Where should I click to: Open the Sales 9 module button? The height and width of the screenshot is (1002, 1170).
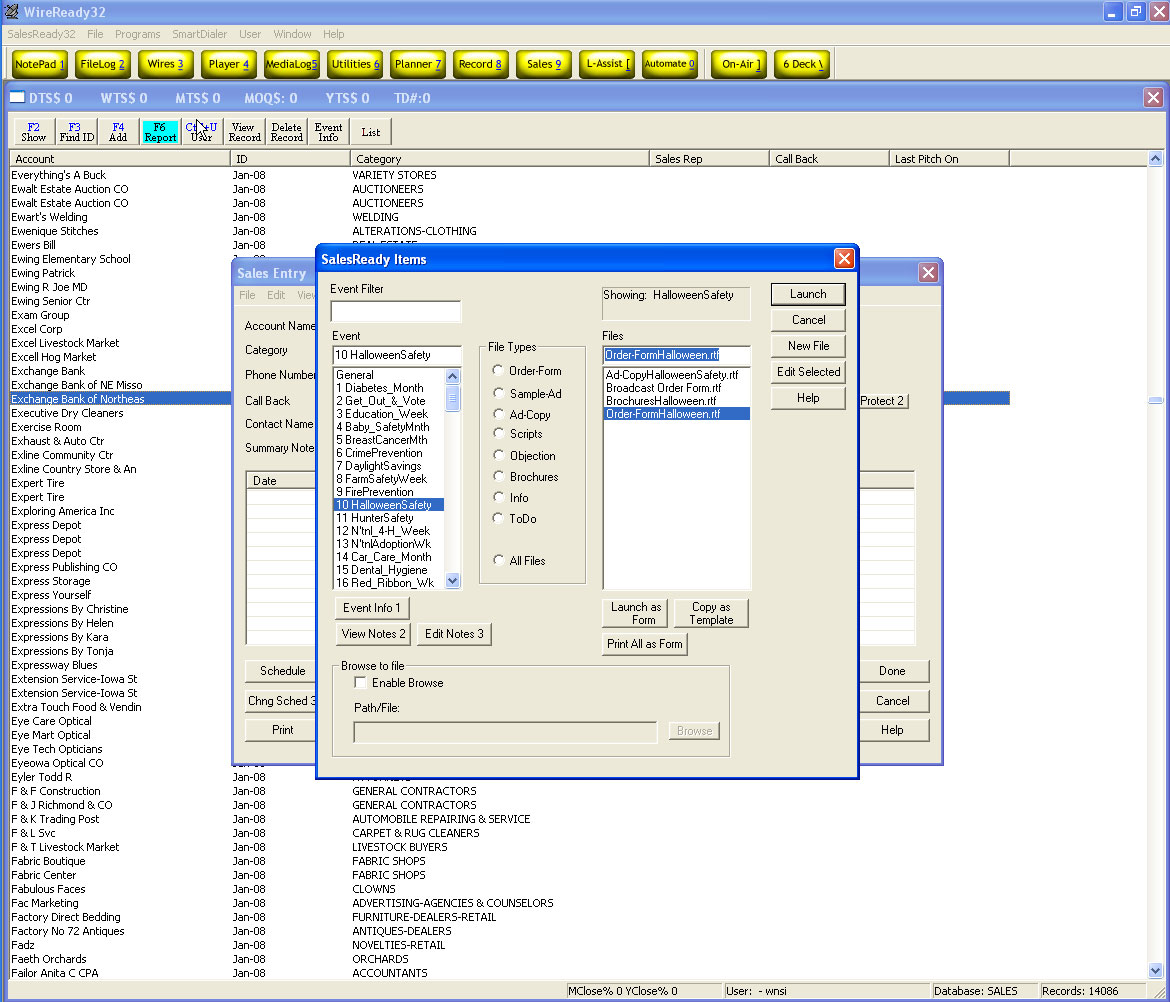point(544,64)
